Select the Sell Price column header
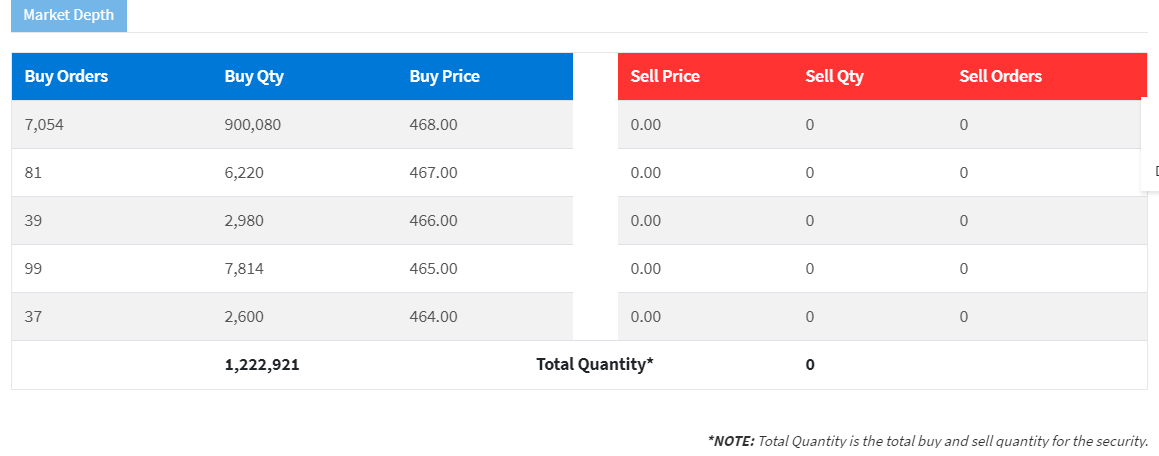 [x=665, y=76]
